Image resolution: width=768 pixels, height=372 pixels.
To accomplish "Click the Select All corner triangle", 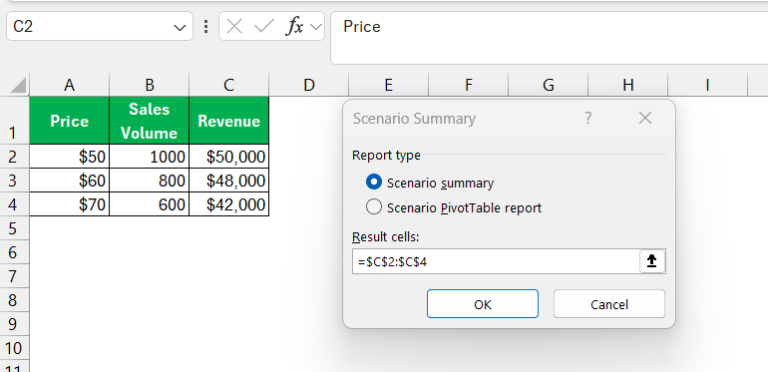I will coord(18,86).
